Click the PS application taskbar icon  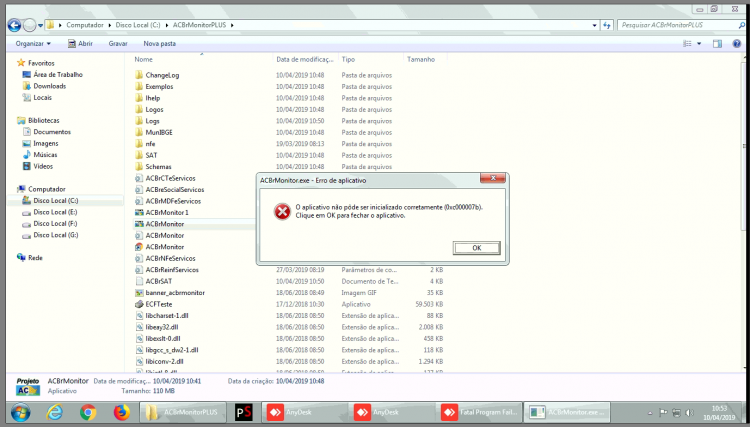(243, 412)
